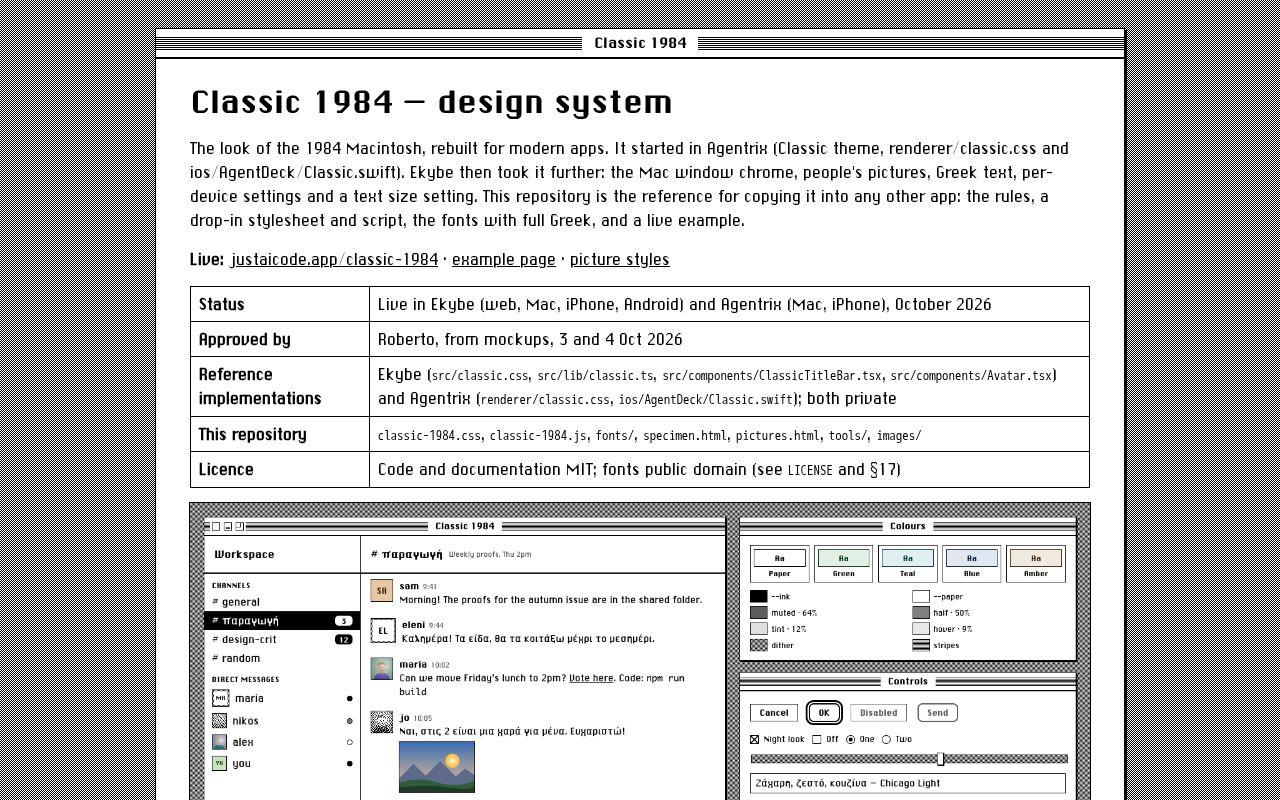Click the hollow status dot next to alex
The width and height of the screenshot is (1280, 800).
pos(349,742)
